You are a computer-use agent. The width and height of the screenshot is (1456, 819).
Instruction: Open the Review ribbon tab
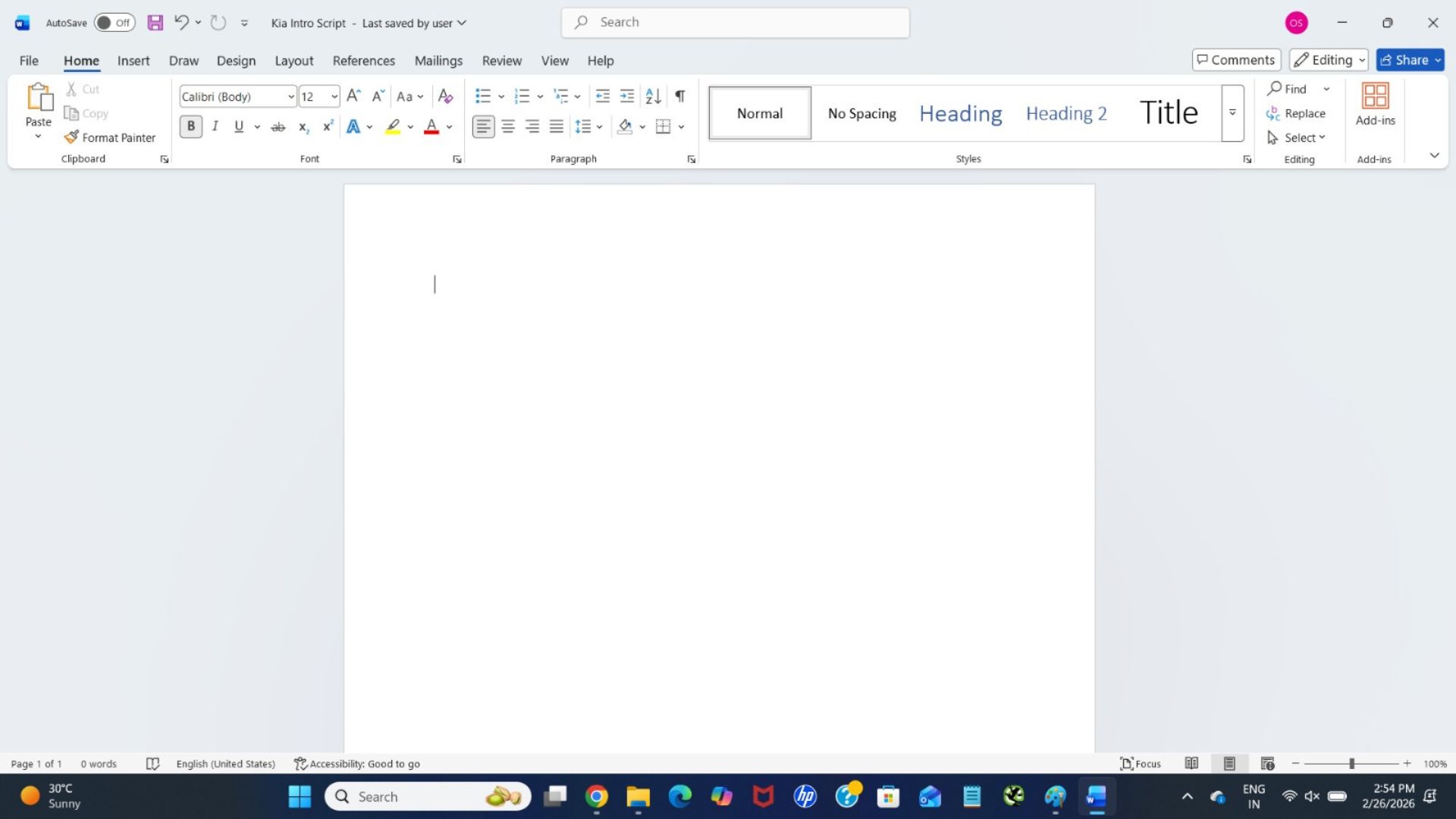tap(500, 60)
